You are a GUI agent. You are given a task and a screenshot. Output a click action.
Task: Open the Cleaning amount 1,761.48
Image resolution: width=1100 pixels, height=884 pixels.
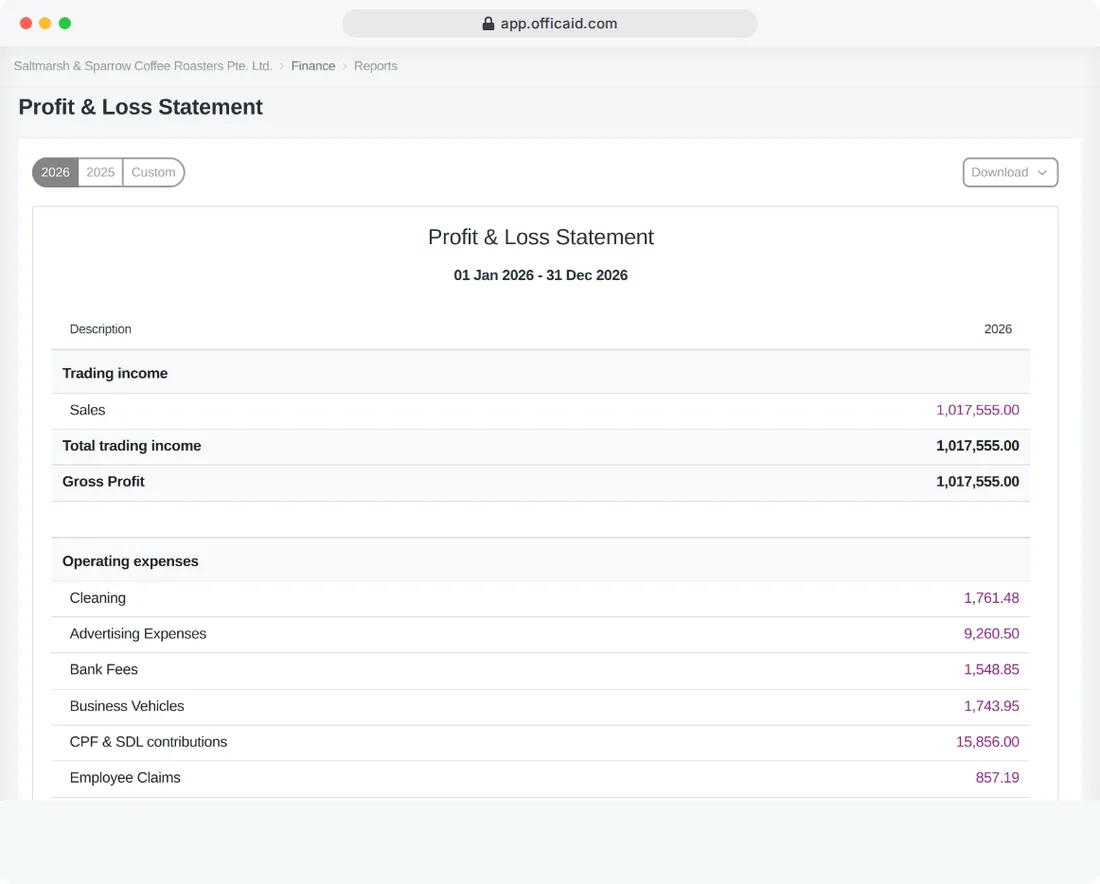coord(991,598)
